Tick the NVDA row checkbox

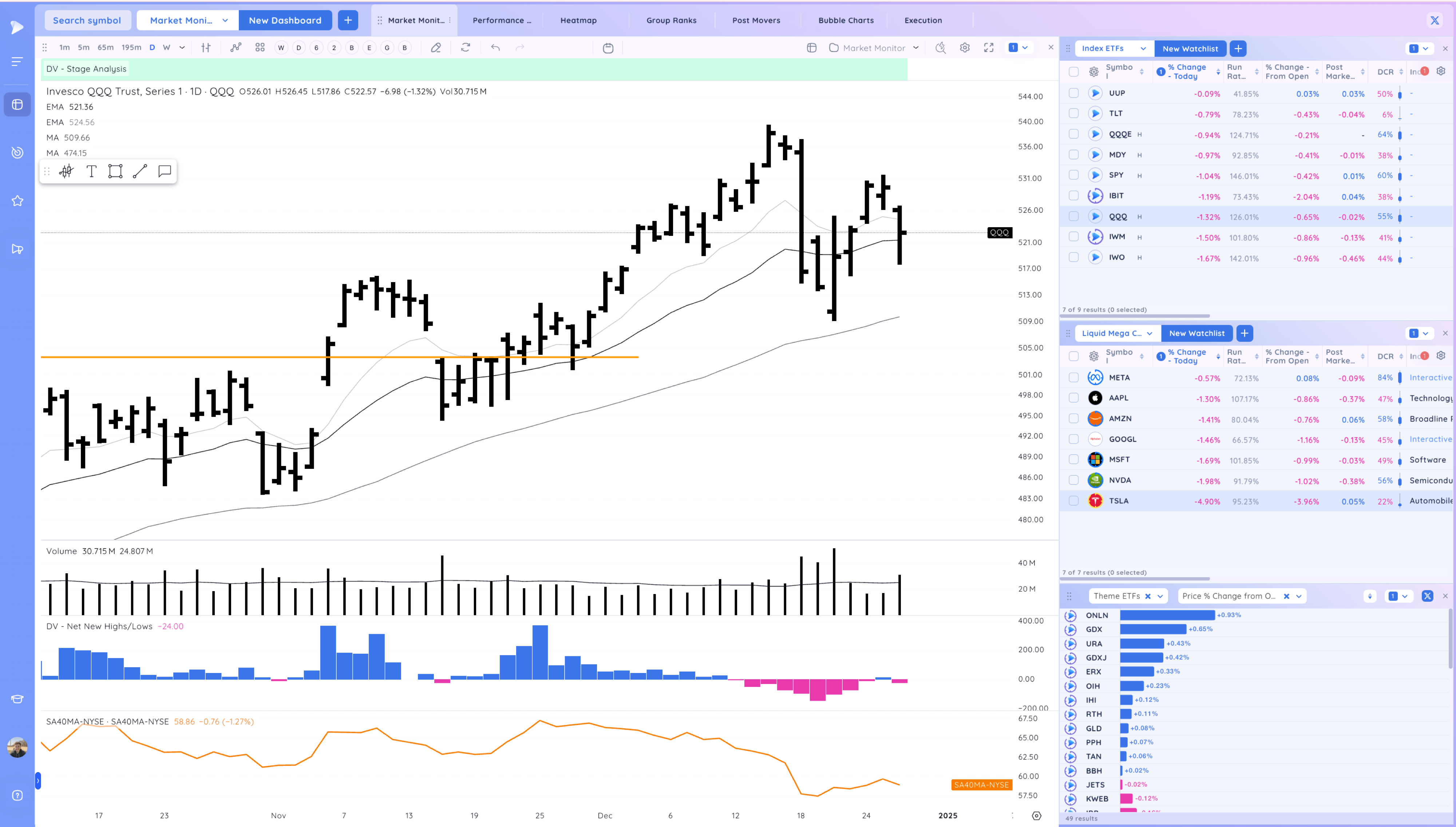[x=1073, y=480]
